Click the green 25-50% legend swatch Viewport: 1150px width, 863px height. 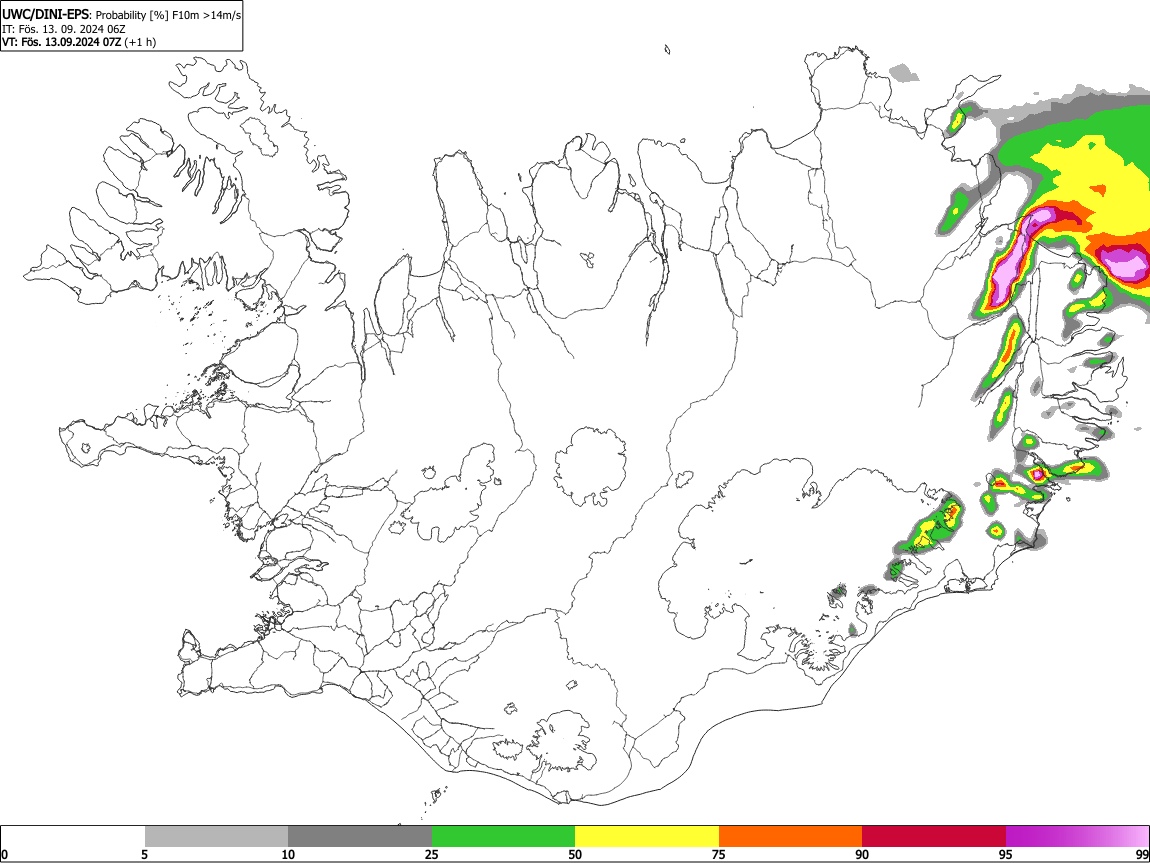pos(503,837)
